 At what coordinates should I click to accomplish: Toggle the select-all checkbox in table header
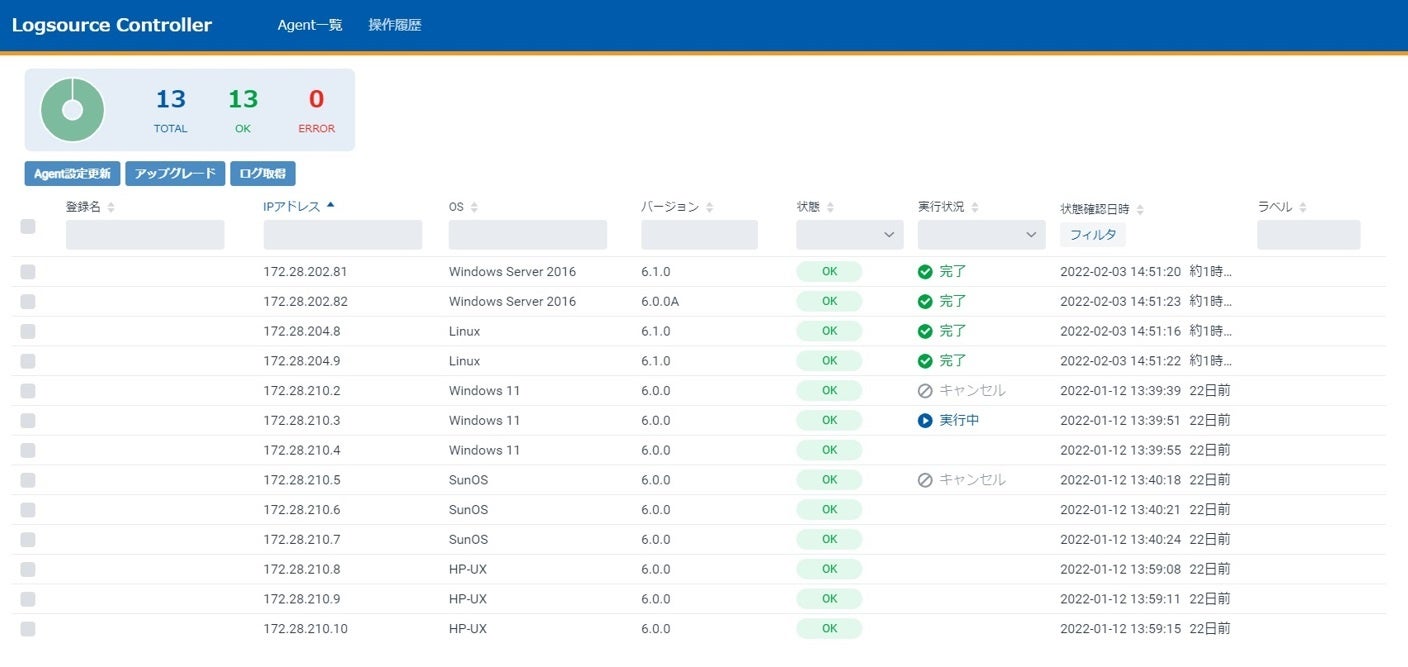[28, 226]
